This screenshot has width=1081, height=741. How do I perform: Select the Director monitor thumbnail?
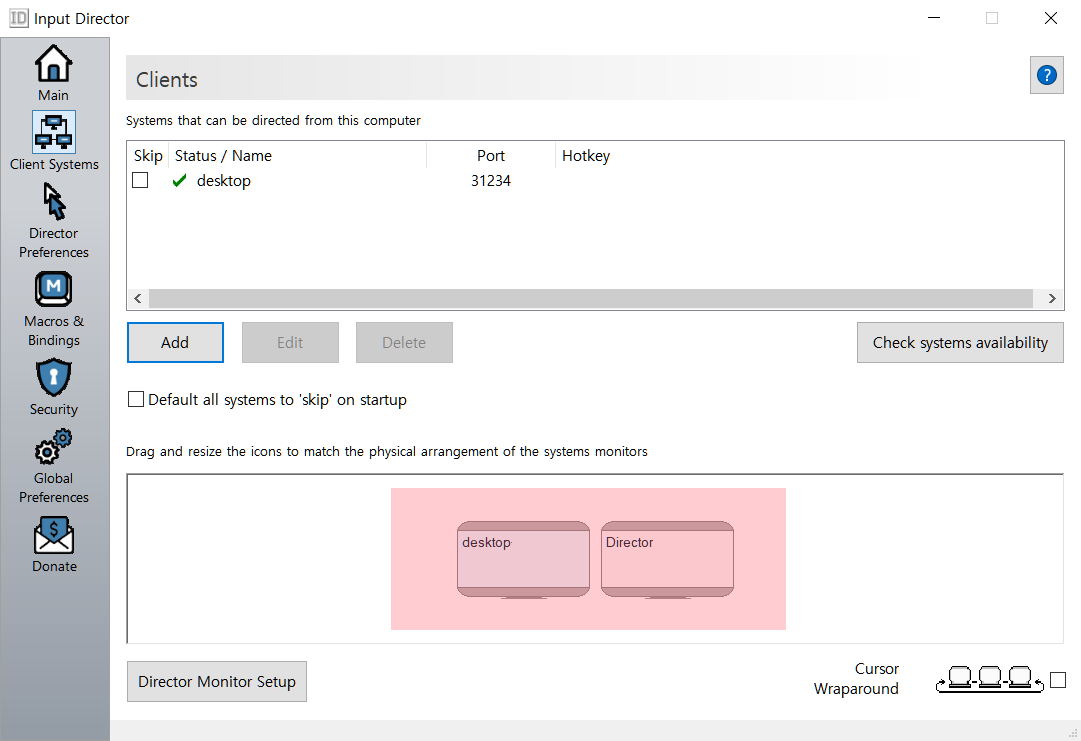pos(667,560)
